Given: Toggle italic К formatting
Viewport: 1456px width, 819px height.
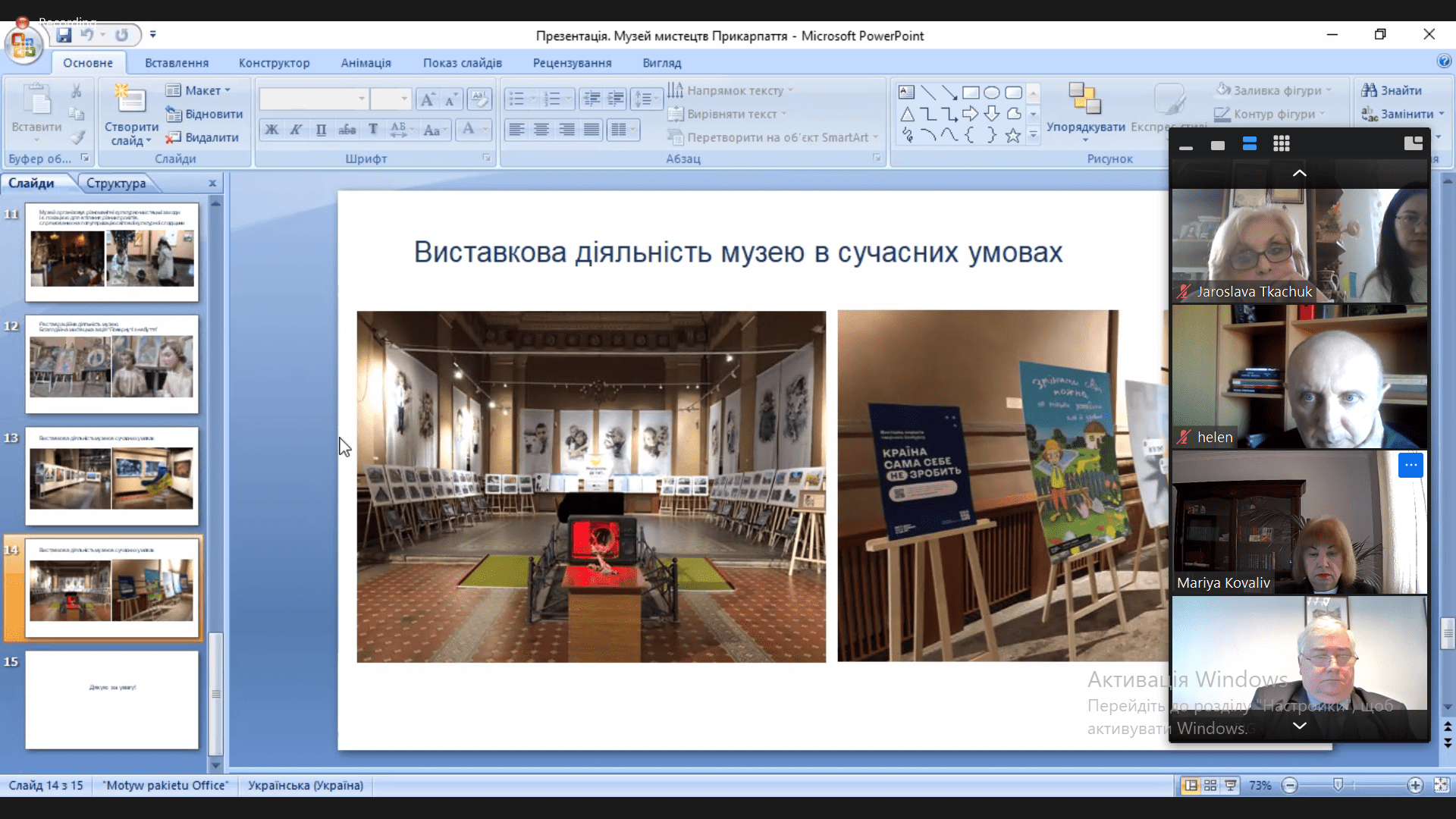Looking at the screenshot, I should coord(297,130).
